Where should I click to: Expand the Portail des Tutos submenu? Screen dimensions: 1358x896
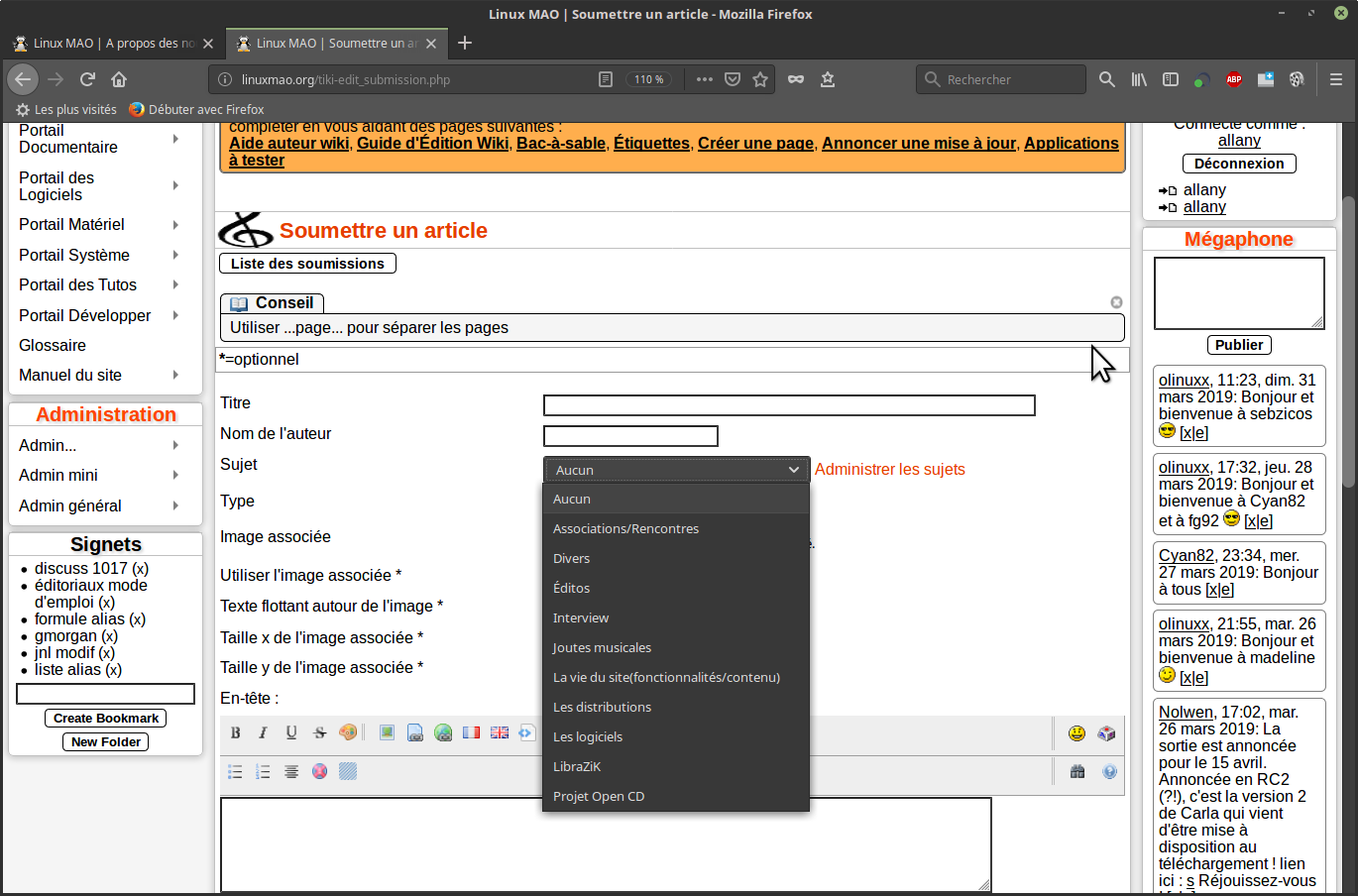click(x=175, y=285)
